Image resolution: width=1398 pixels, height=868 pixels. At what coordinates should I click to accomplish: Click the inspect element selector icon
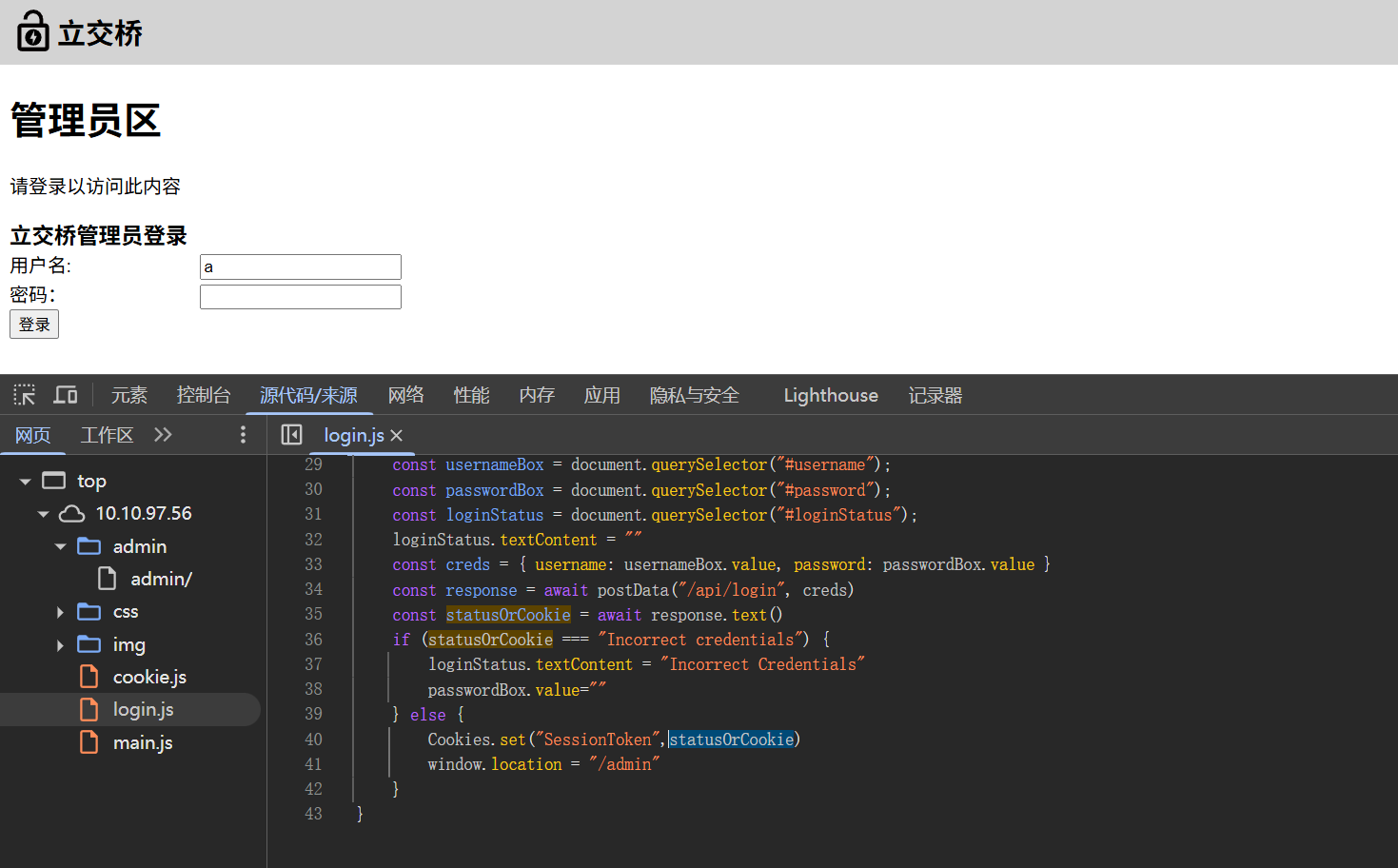[x=24, y=395]
